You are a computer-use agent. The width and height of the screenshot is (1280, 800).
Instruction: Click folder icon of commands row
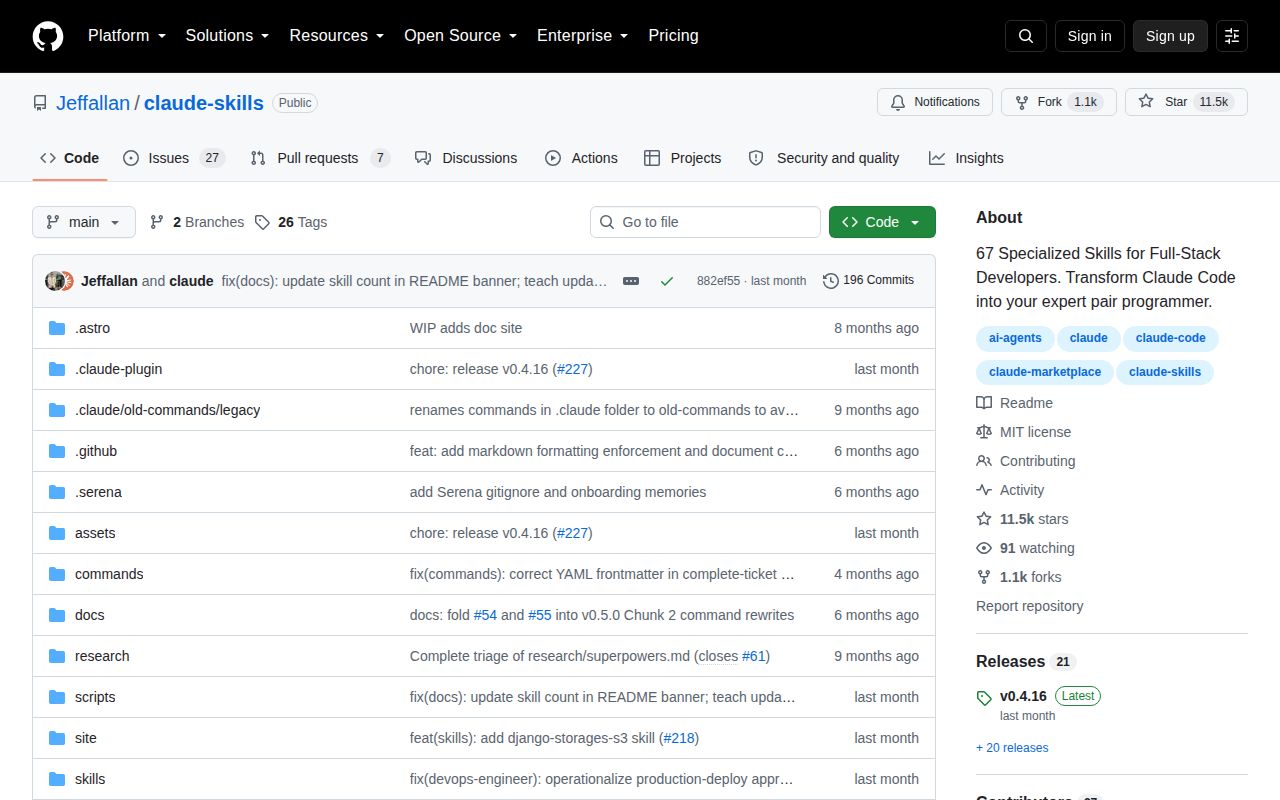[57, 574]
